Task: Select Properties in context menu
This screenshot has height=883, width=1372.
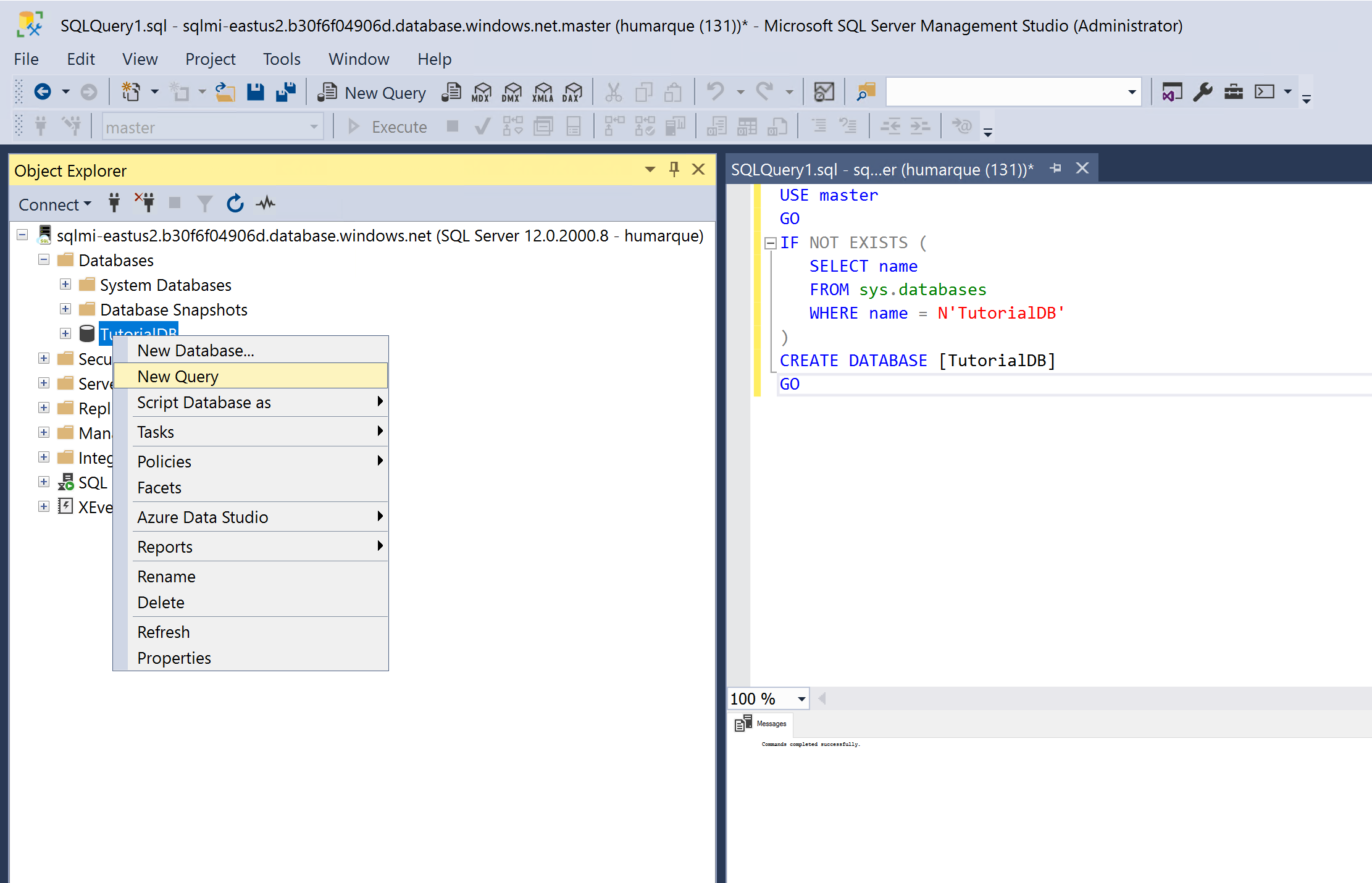Action: (251, 658)
